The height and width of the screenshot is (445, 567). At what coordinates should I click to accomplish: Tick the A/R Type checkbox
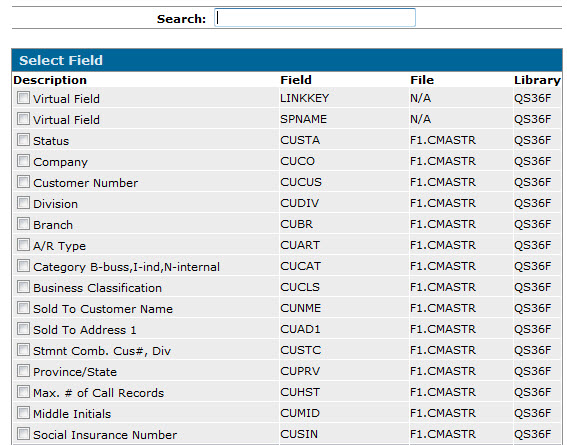24,245
